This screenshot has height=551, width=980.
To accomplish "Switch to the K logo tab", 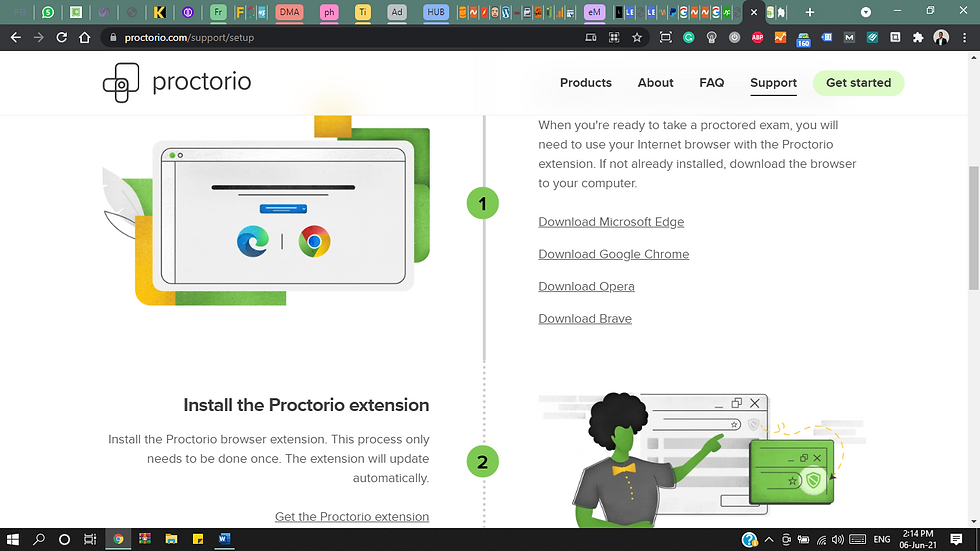I will point(159,12).
